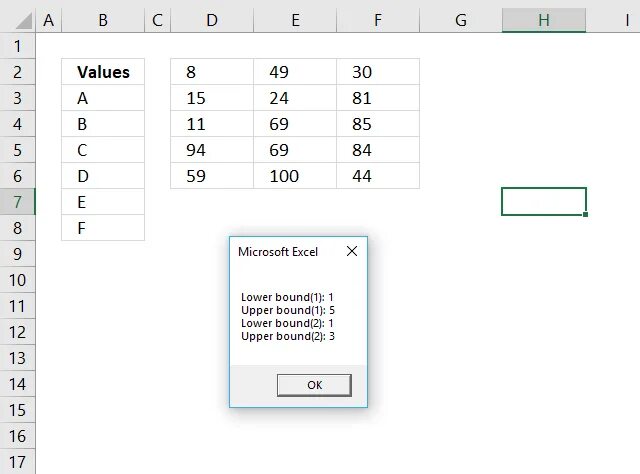The image size is (640, 474).
Task: Select cell with letter A in column B
Action: [x=103, y=98]
